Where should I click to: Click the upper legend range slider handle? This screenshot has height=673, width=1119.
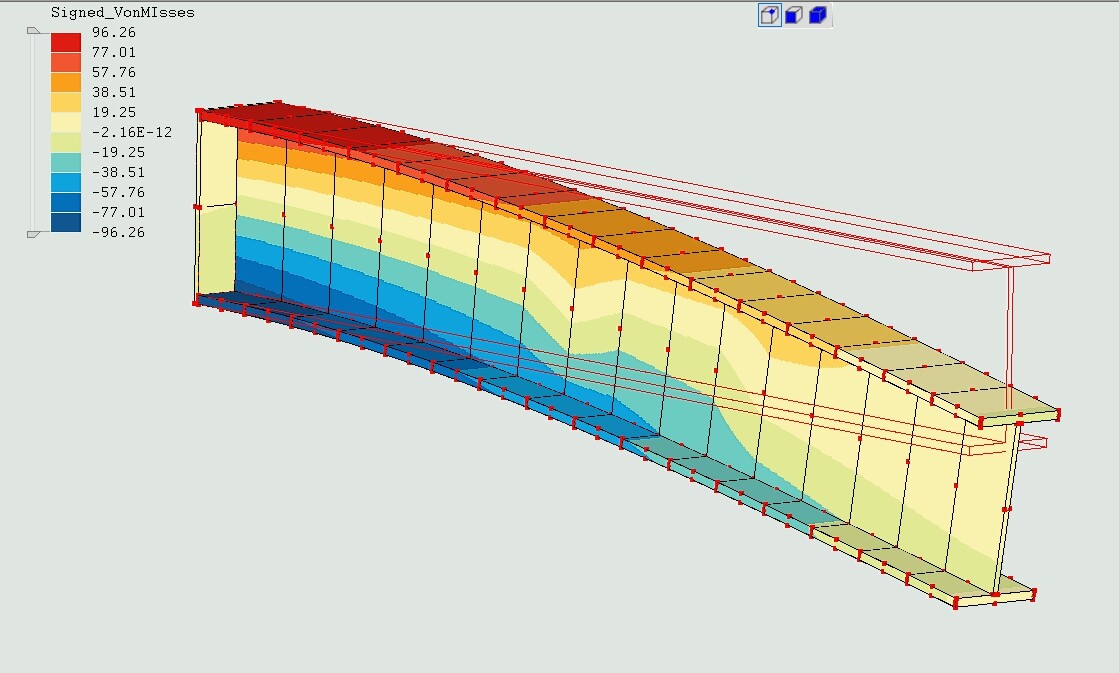pos(34,31)
